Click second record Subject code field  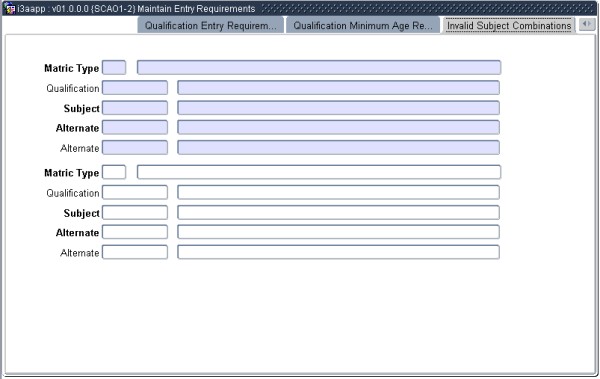(135, 212)
